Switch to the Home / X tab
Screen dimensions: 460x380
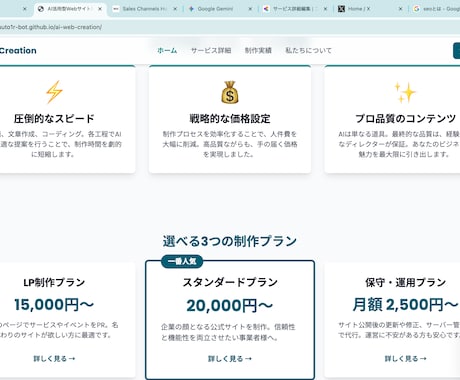tap(370, 9)
